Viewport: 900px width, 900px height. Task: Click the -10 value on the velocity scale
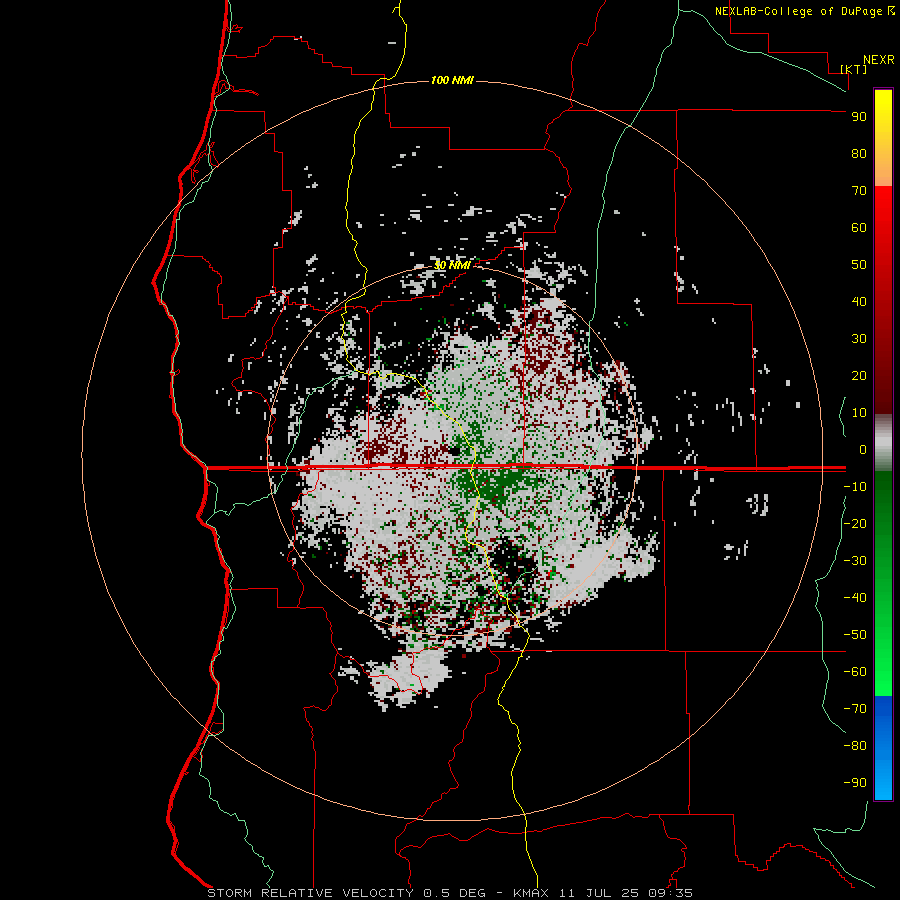[855, 487]
